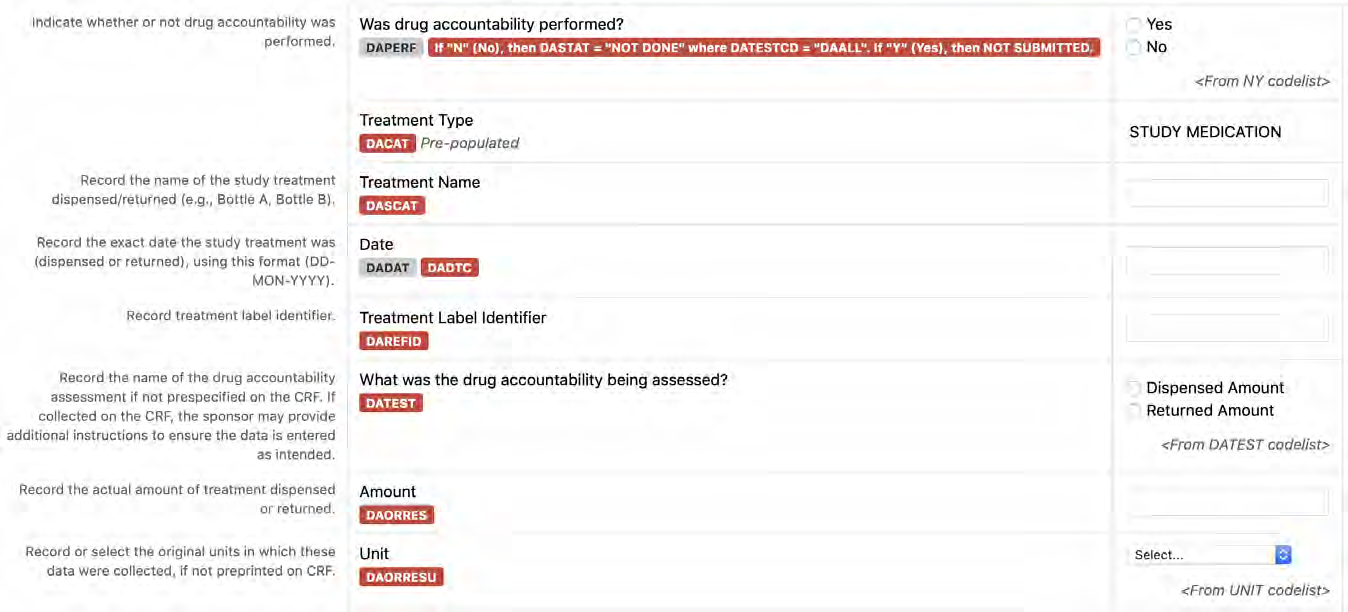The image size is (1348, 612).
Task: Click the red DATEST tag
Action: [x=391, y=404]
